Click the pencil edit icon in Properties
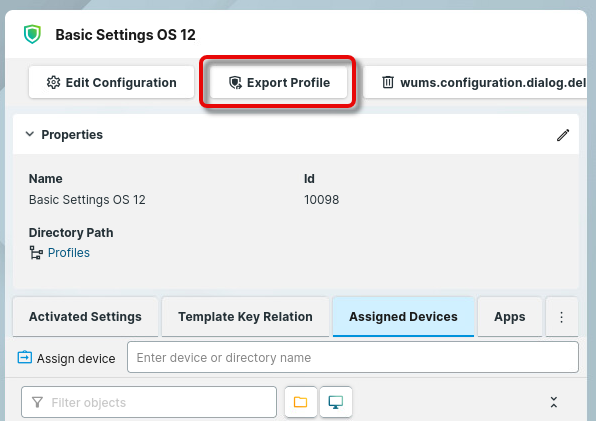The image size is (596, 421). [x=563, y=135]
